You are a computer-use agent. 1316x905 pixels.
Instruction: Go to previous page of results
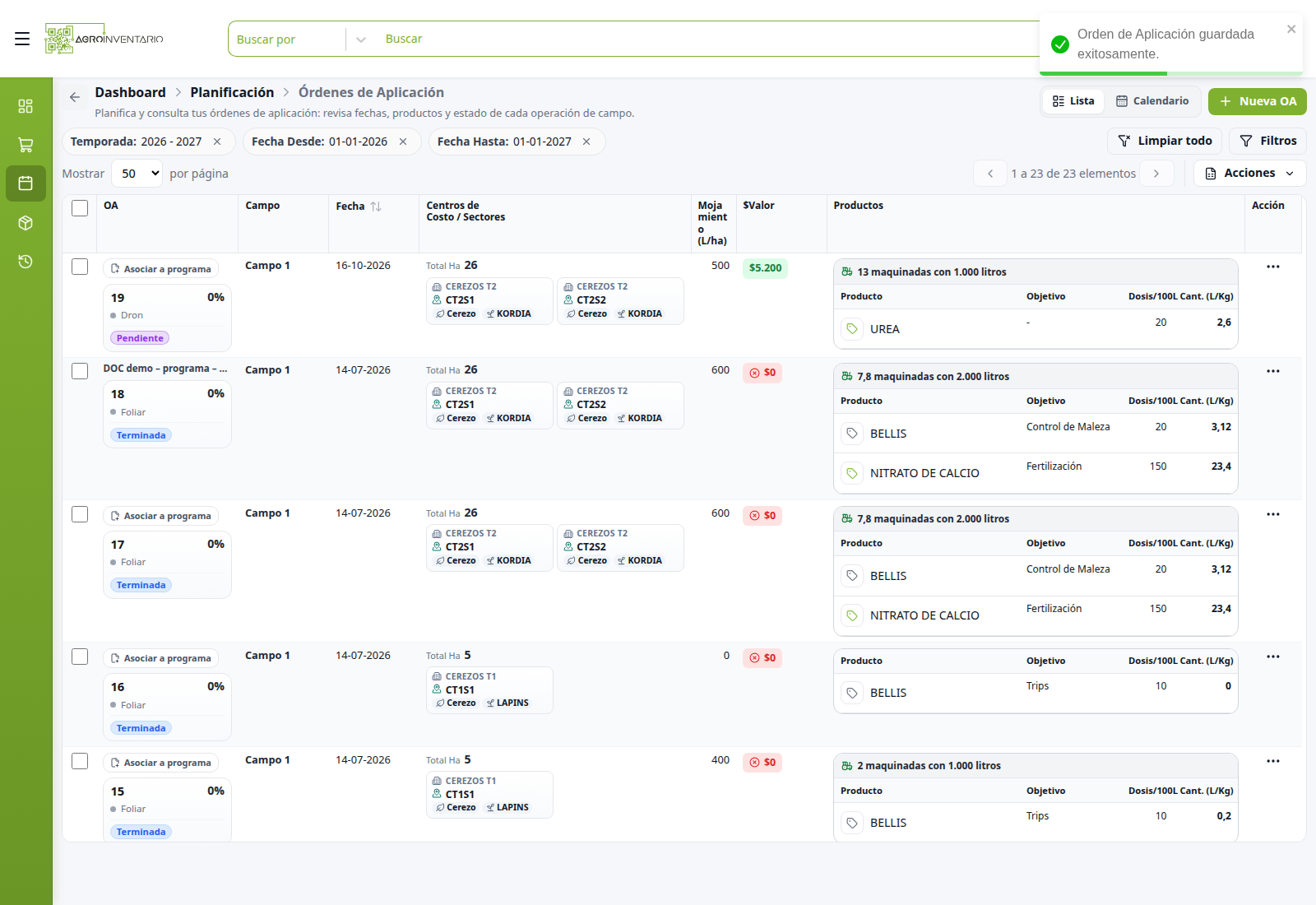pyautogui.click(x=990, y=174)
